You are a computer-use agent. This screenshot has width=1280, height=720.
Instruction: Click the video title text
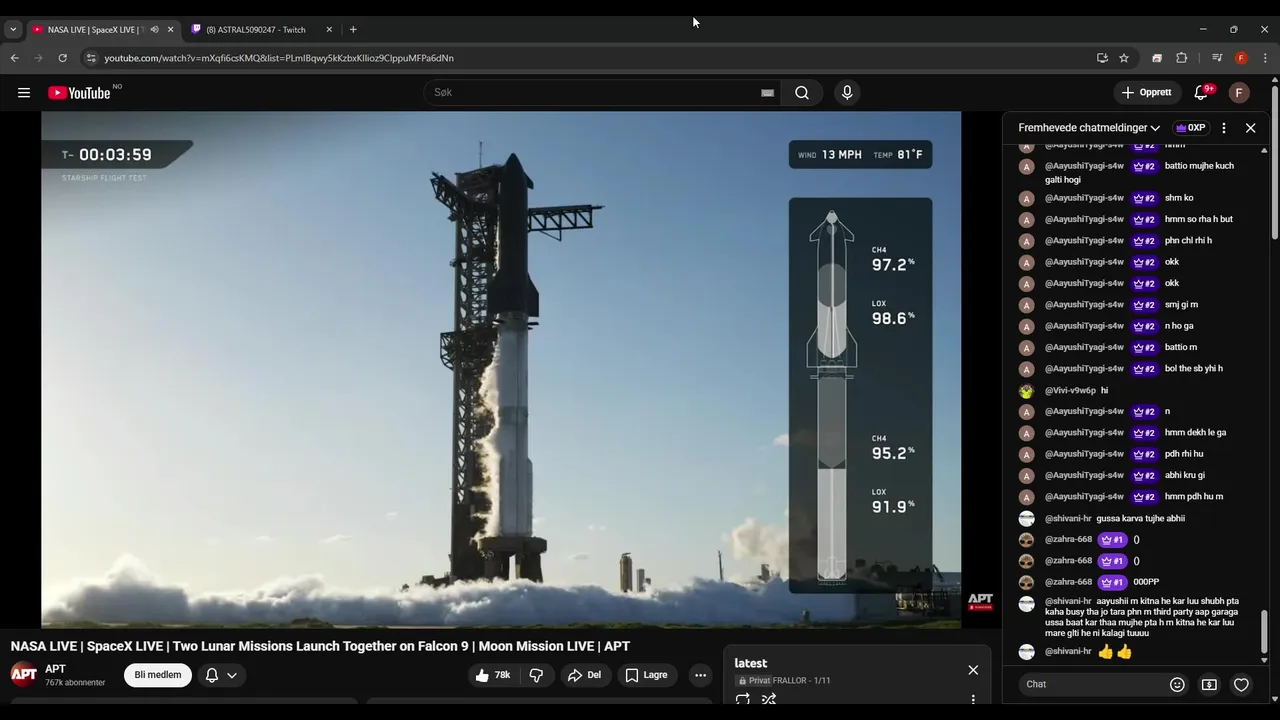coord(320,646)
